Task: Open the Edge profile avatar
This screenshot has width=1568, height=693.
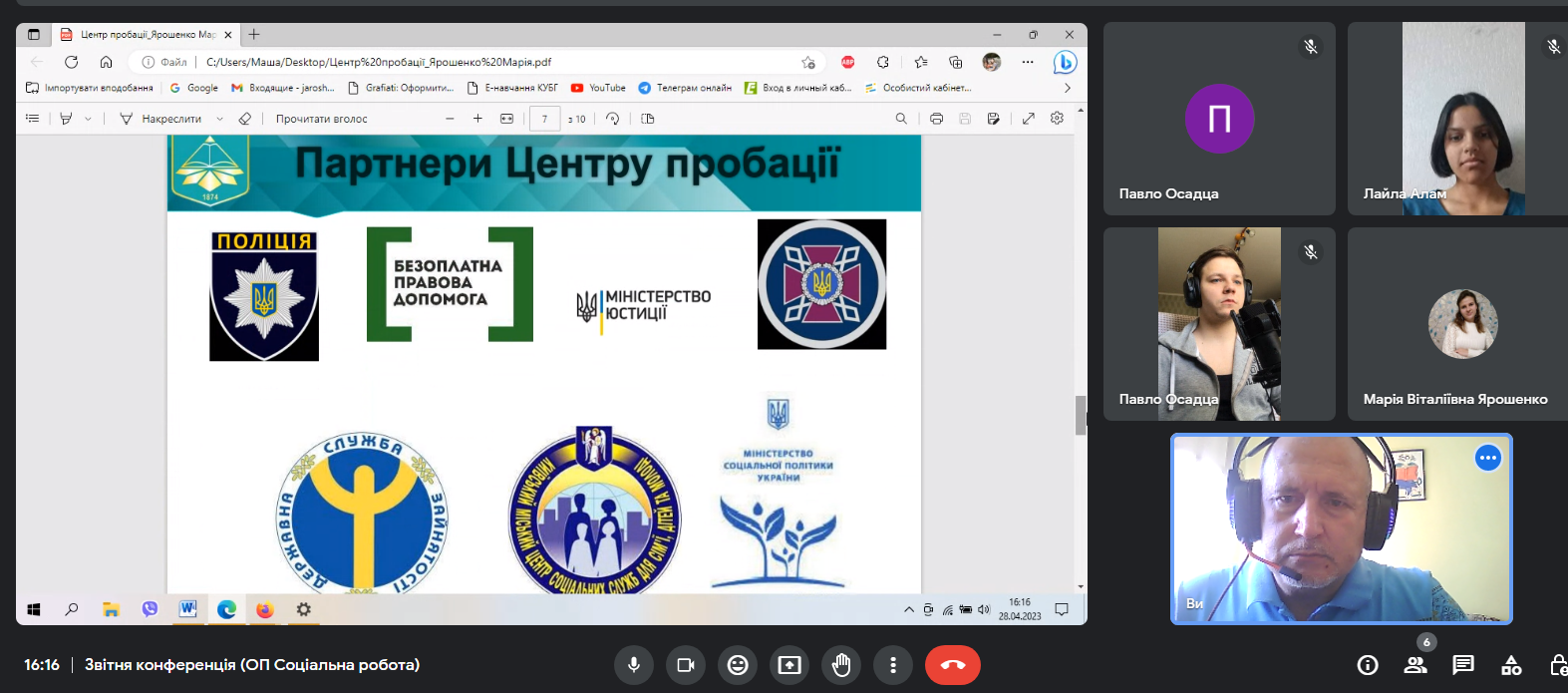Action: tap(992, 62)
